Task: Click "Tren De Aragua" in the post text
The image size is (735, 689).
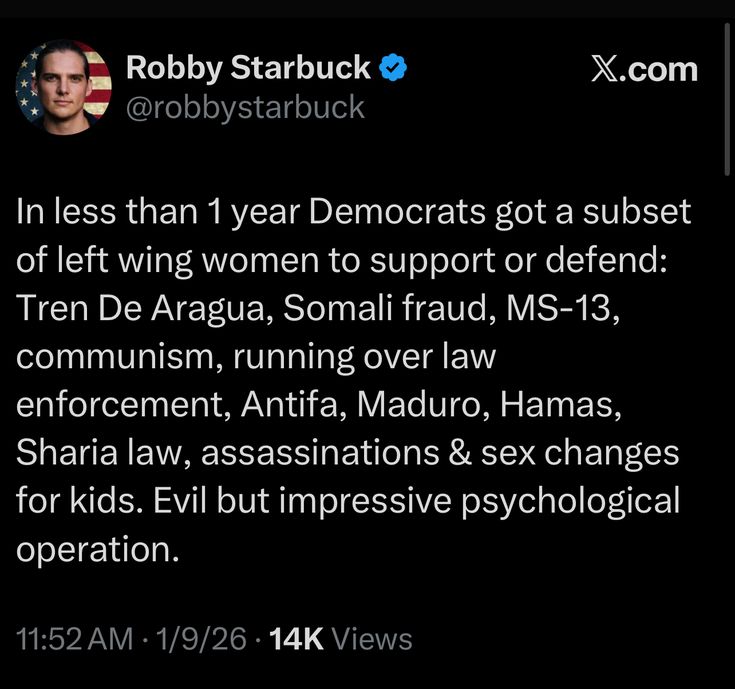Action: click(141, 310)
